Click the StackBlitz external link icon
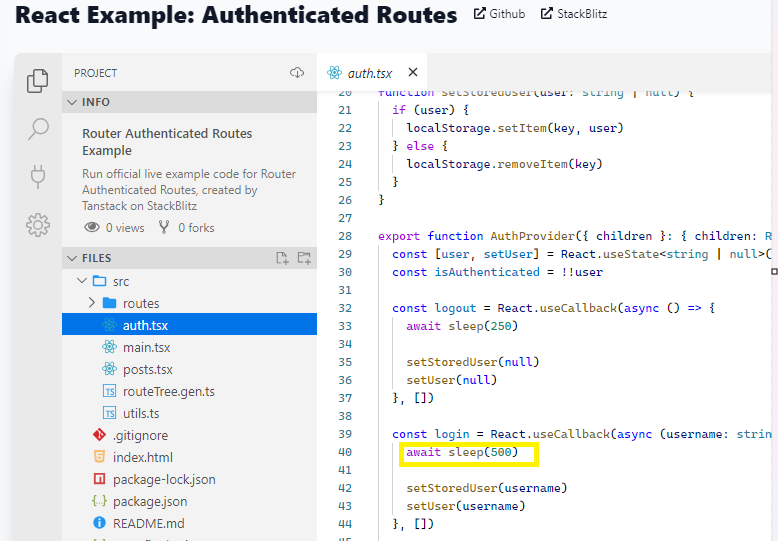This screenshot has width=778, height=541. click(546, 13)
